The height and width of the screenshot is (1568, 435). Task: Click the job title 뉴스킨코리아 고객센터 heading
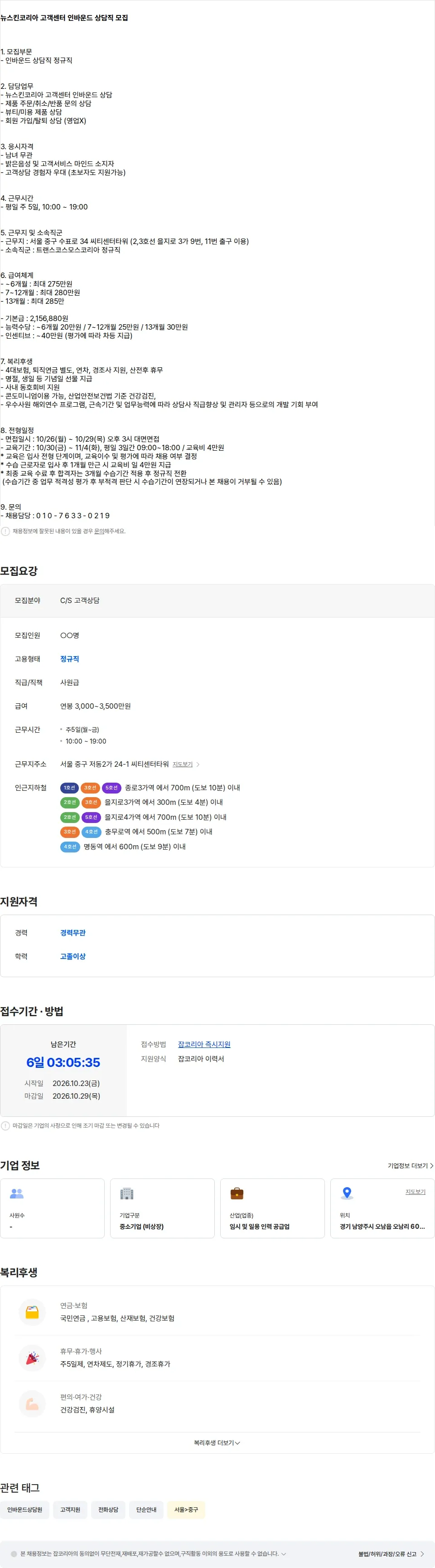64,18
